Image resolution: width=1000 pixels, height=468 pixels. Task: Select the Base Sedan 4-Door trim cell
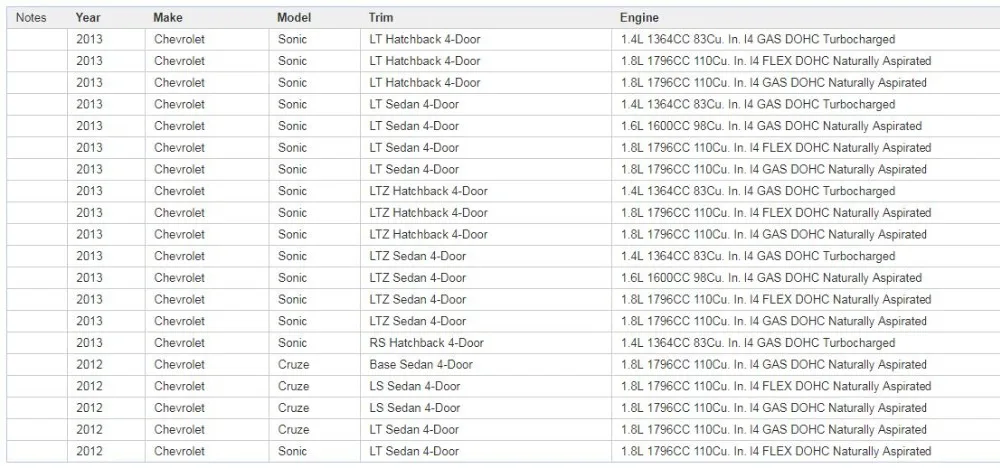[x=485, y=365]
